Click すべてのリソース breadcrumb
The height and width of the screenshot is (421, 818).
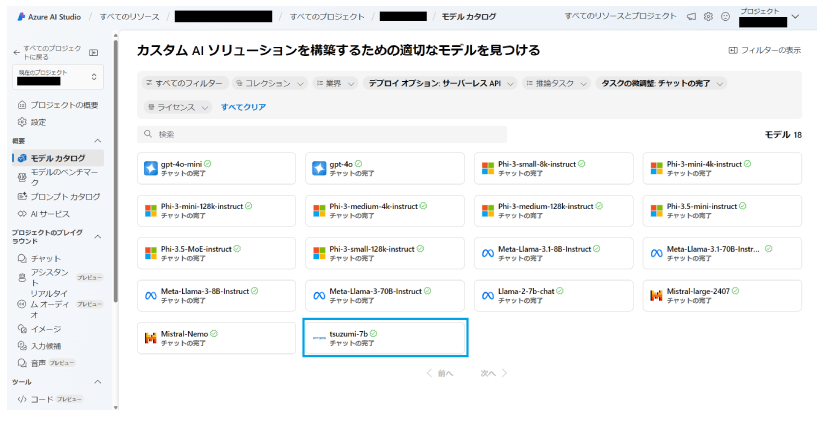[x=129, y=17]
